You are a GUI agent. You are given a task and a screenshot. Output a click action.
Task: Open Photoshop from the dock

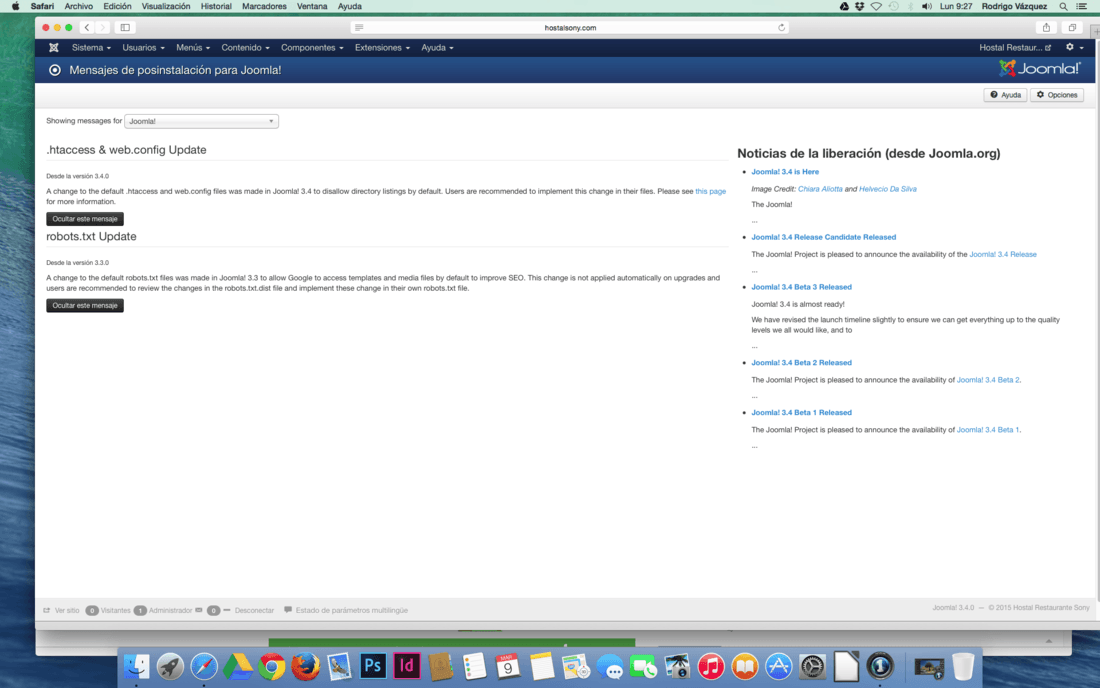click(373, 666)
